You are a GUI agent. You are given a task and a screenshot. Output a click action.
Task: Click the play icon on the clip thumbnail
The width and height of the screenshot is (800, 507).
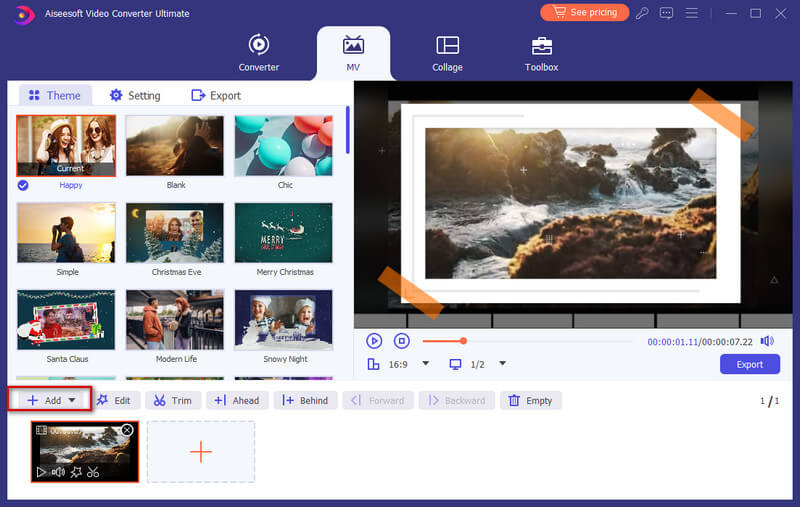41,472
